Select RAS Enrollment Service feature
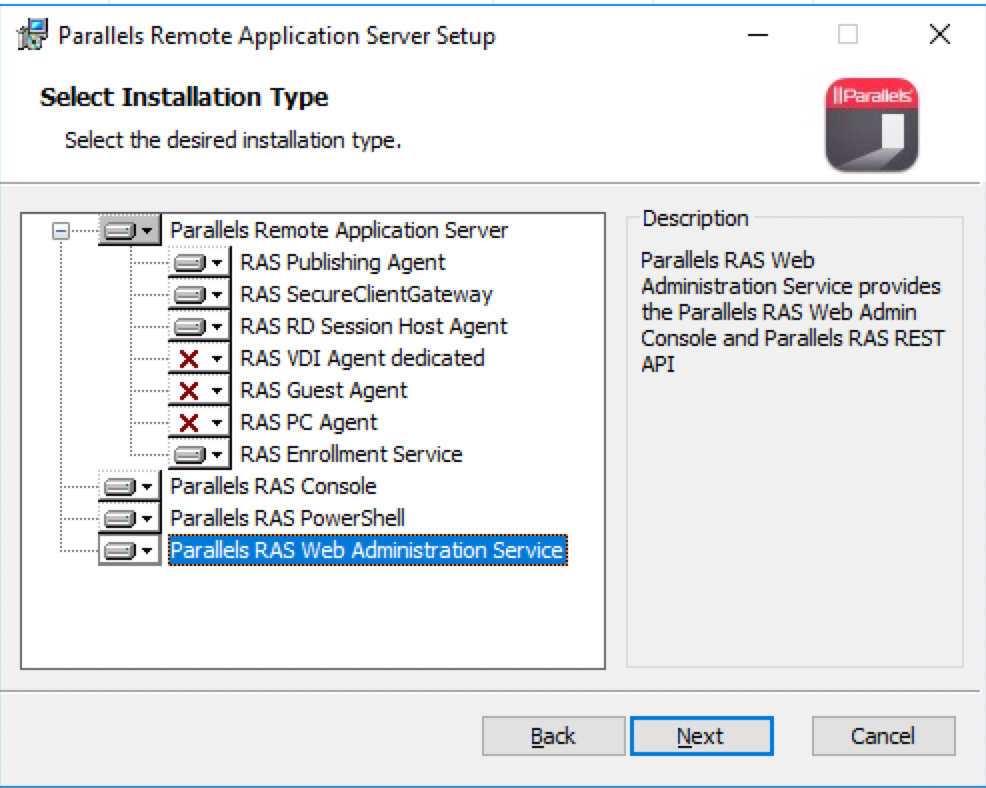 [x=352, y=454]
